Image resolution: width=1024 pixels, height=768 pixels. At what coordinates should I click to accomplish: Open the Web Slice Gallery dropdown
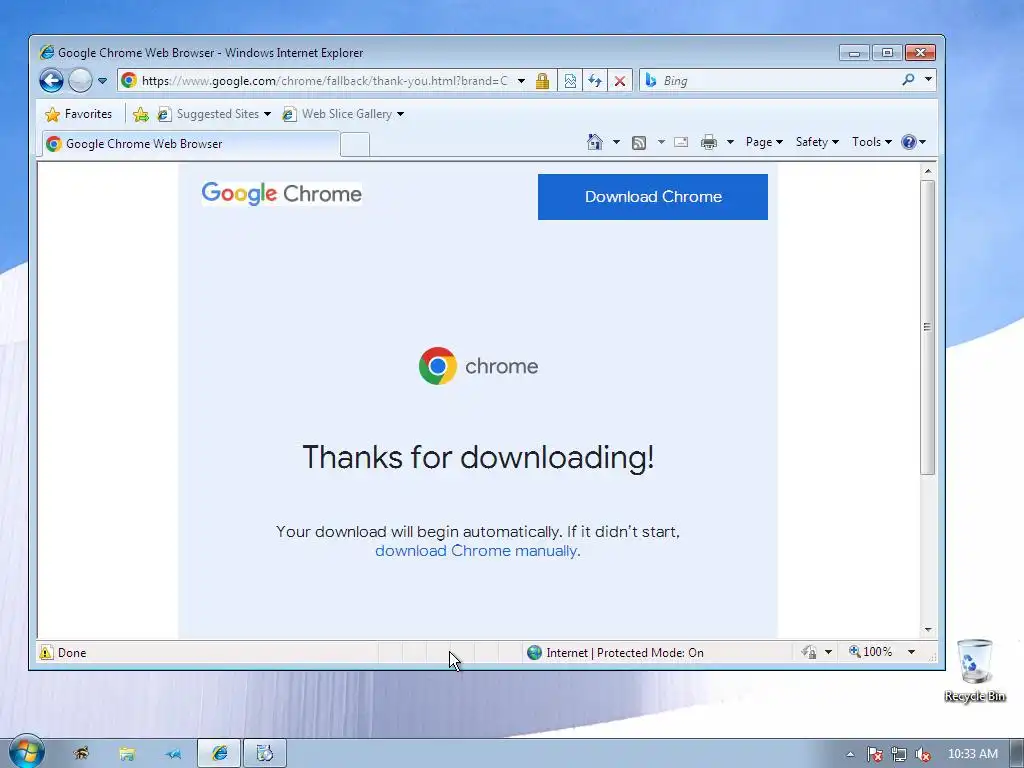[x=343, y=114]
